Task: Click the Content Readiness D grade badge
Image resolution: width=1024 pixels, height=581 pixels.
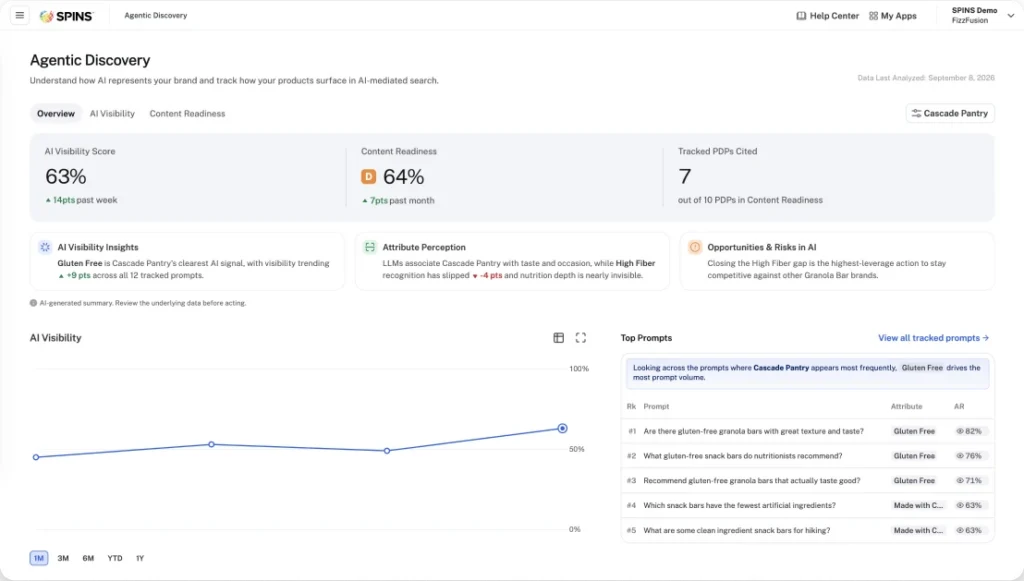Action: (368, 176)
